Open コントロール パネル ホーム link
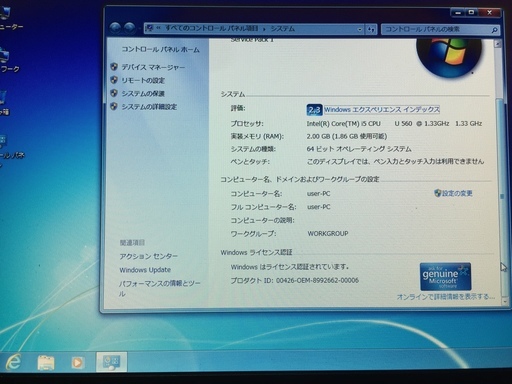Screen dimensions: 512x384 160,49
